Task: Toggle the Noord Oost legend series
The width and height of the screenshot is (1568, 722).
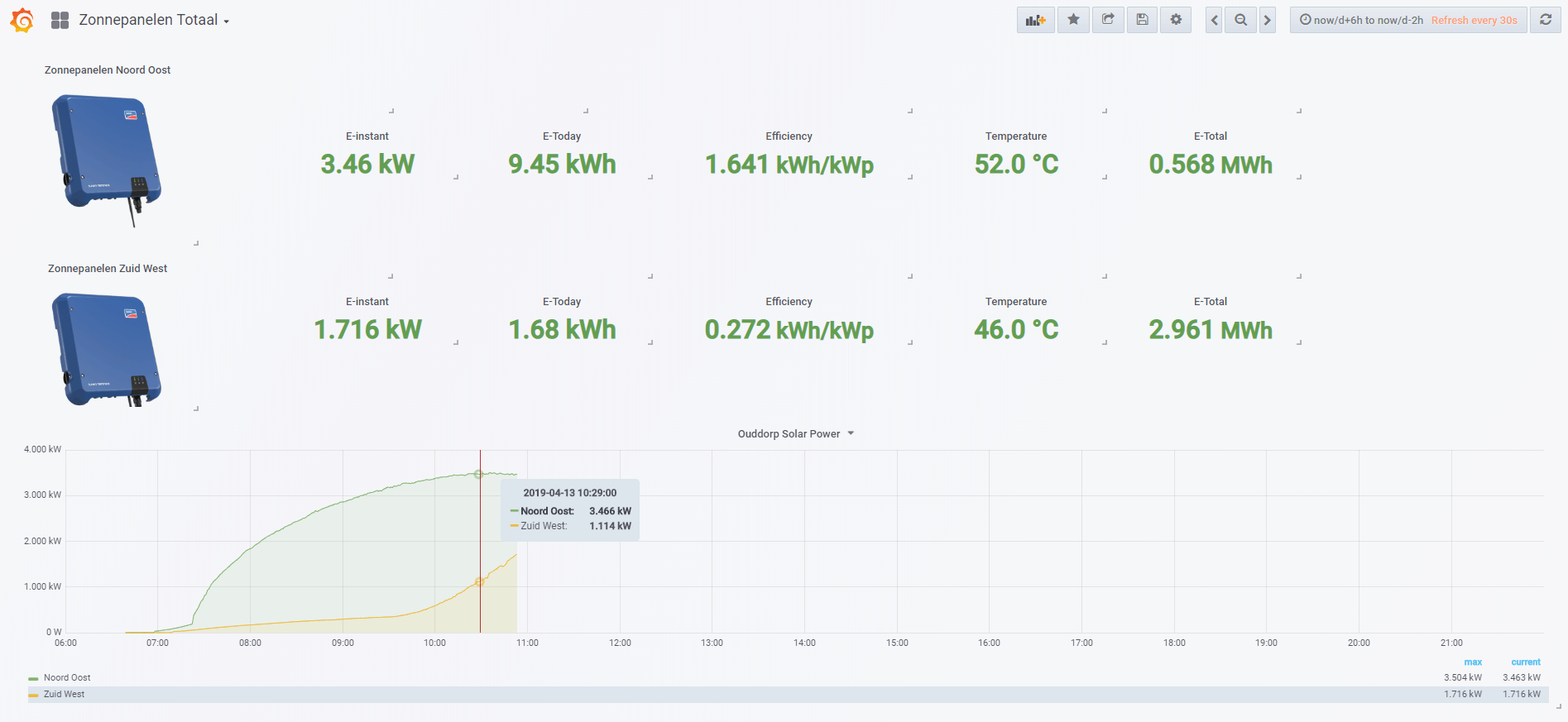Action: [x=67, y=678]
